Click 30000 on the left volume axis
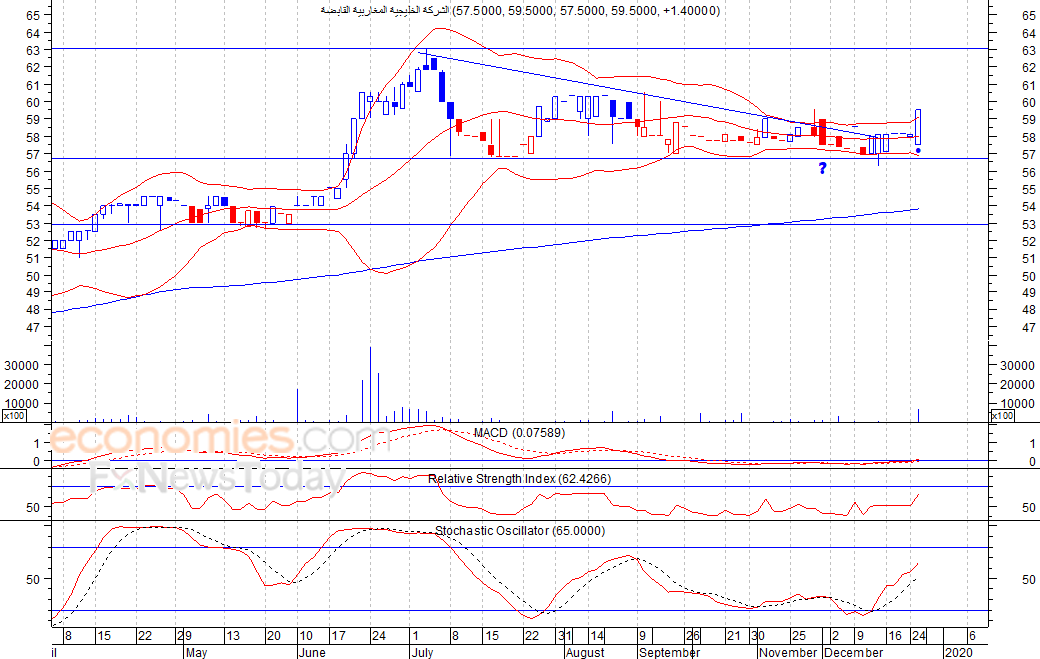The image size is (1040, 659). coord(21,365)
